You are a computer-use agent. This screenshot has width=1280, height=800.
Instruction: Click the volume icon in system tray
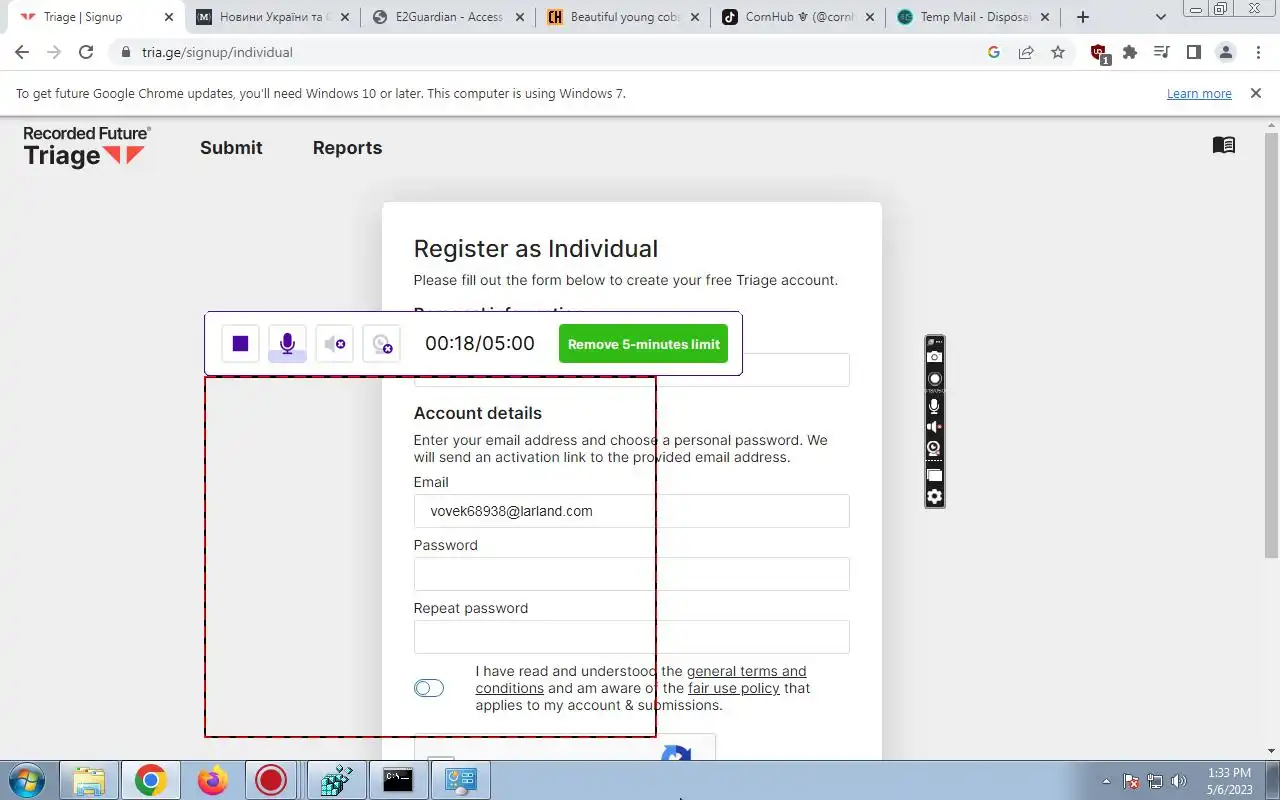tap(1178, 781)
